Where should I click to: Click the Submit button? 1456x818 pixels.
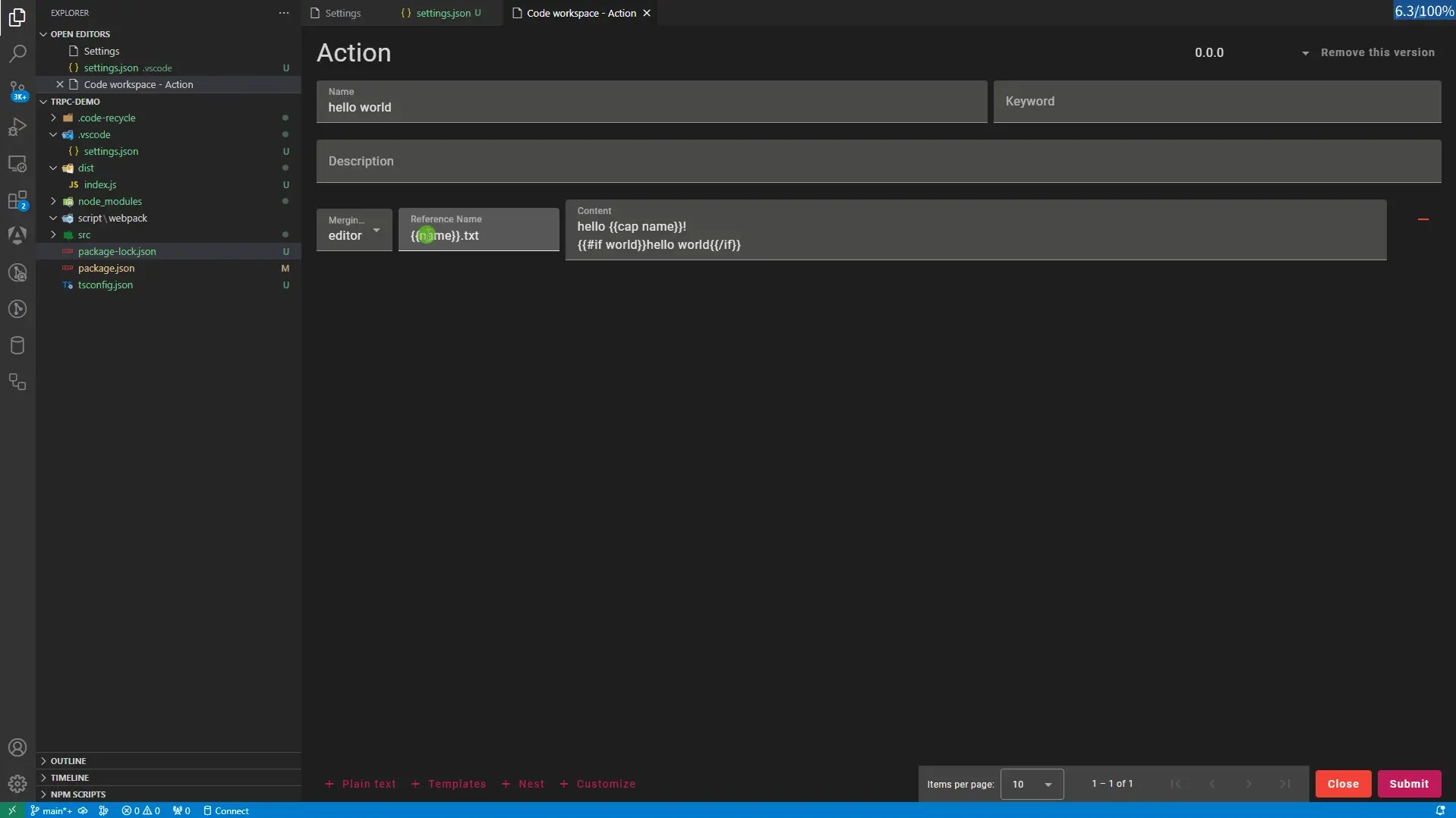tap(1409, 784)
